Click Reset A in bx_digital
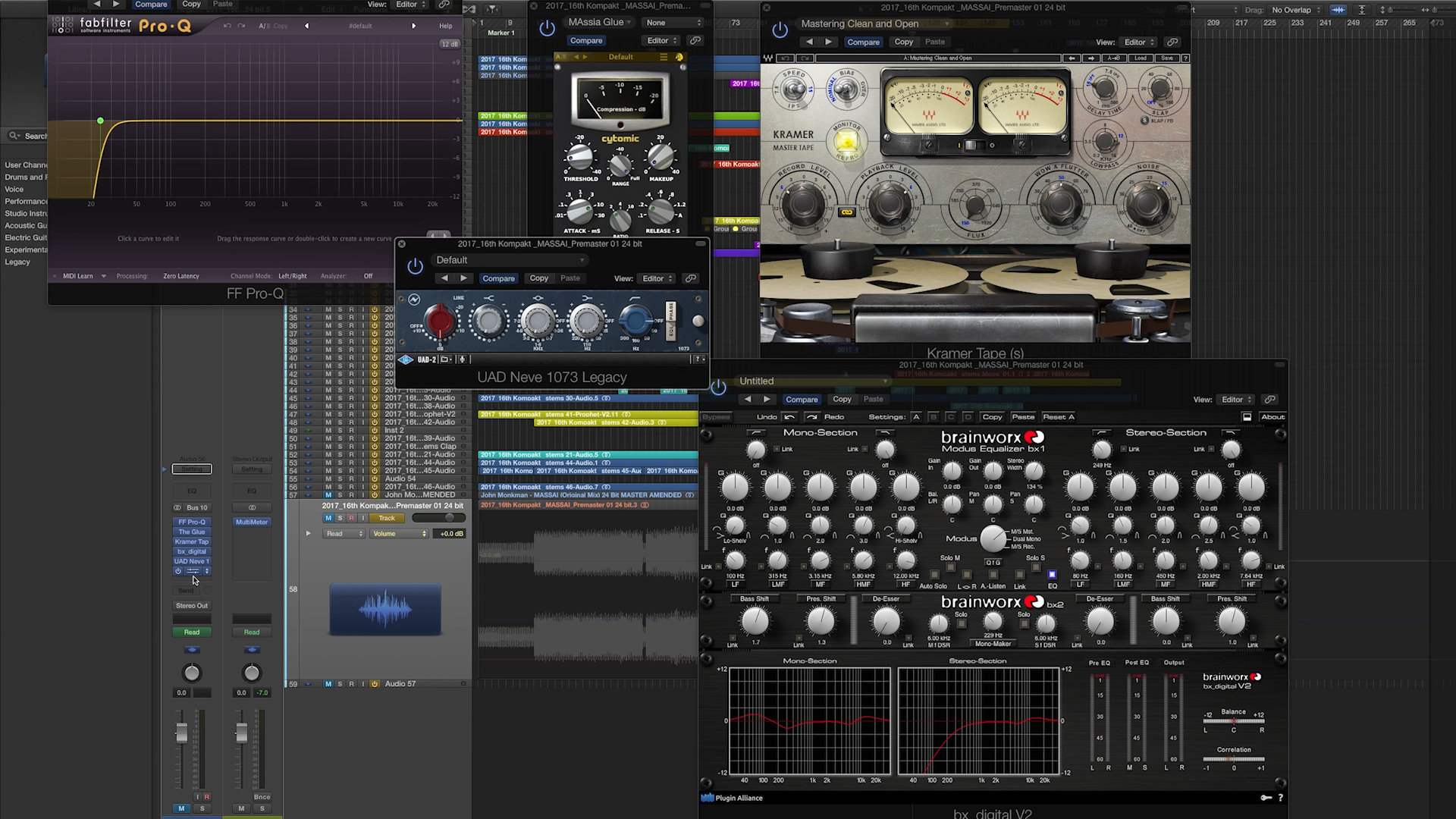The image size is (1456, 819). coord(1059,417)
